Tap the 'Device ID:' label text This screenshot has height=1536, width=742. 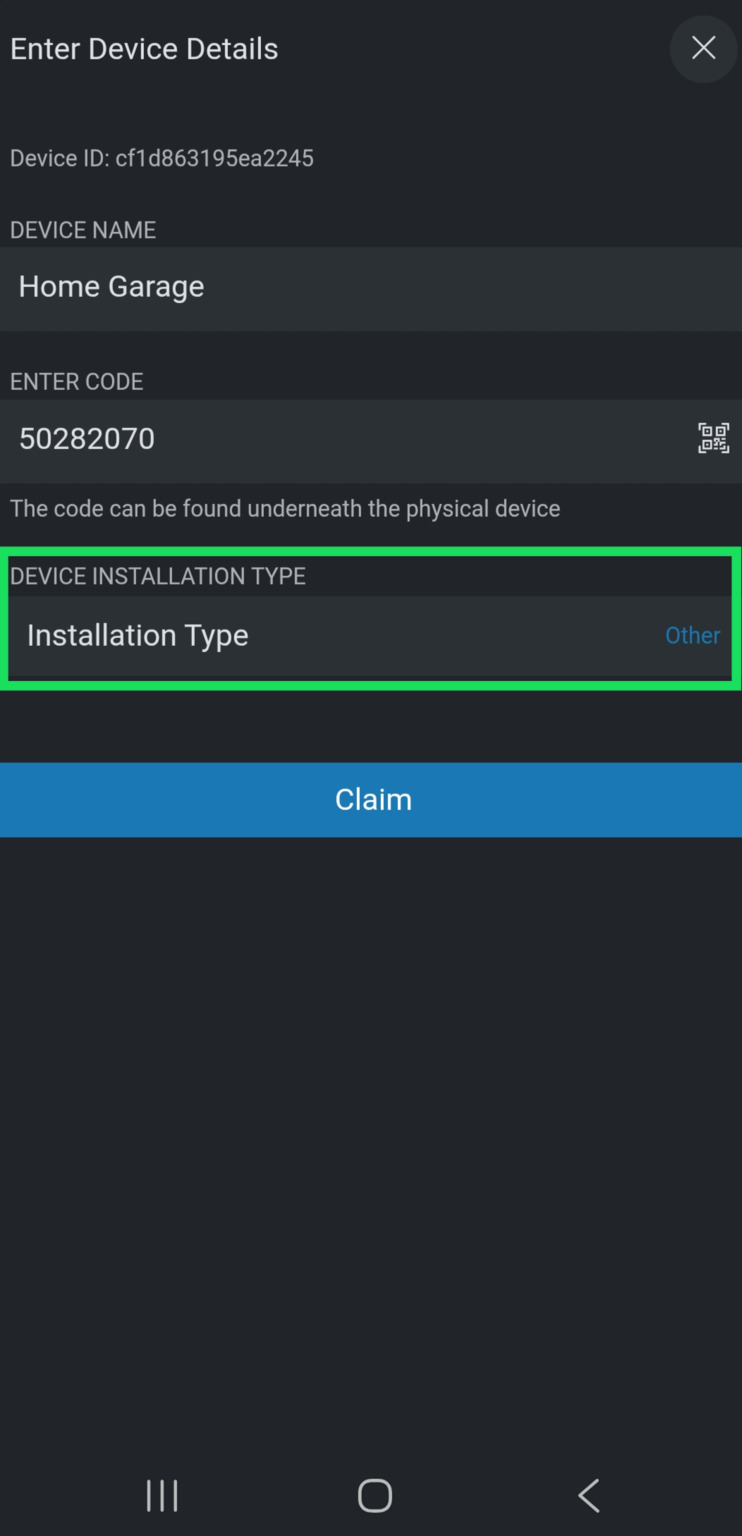coord(60,158)
